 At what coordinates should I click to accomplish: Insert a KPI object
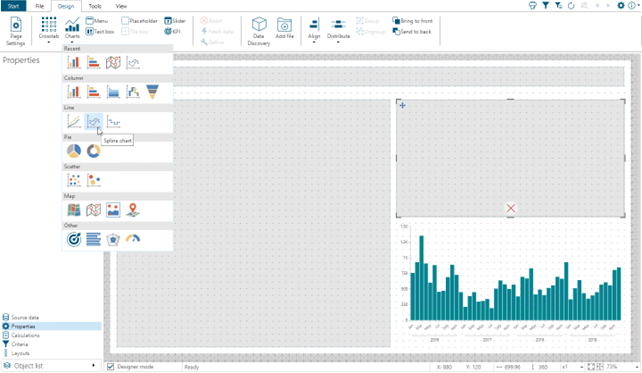point(172,31)
